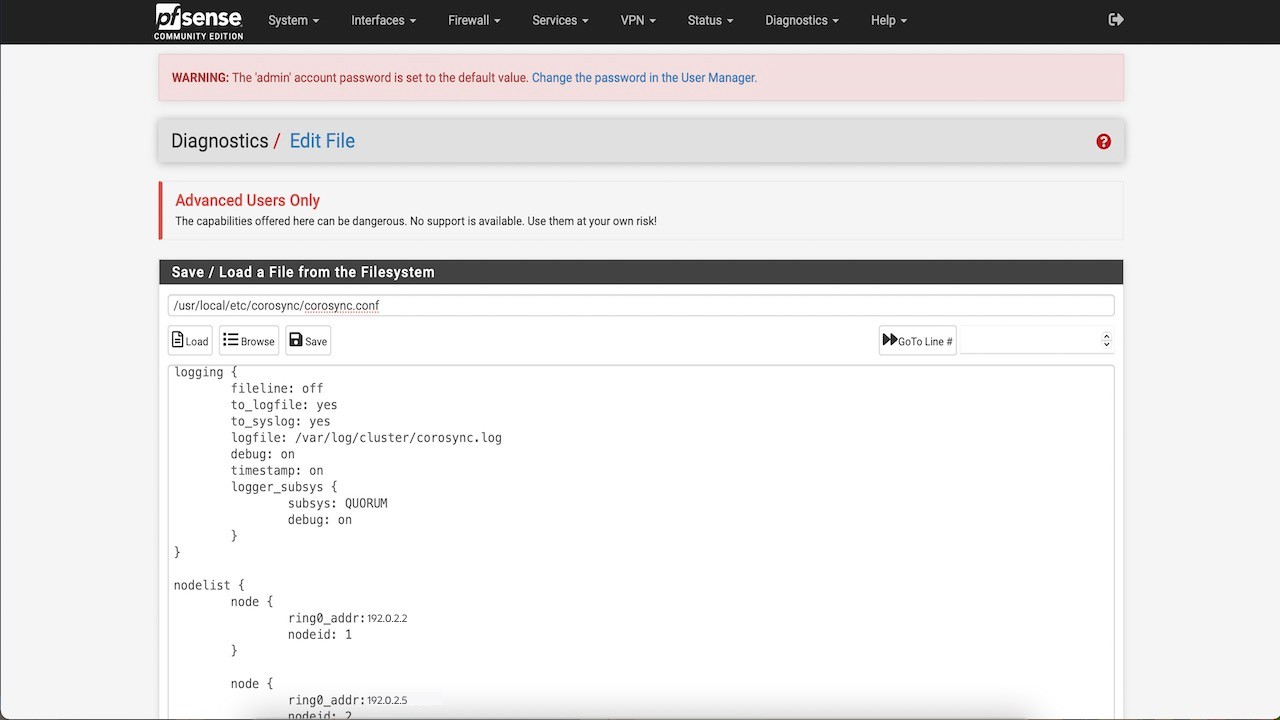Open the VPN dropdown menu

[x=638, y=20]
